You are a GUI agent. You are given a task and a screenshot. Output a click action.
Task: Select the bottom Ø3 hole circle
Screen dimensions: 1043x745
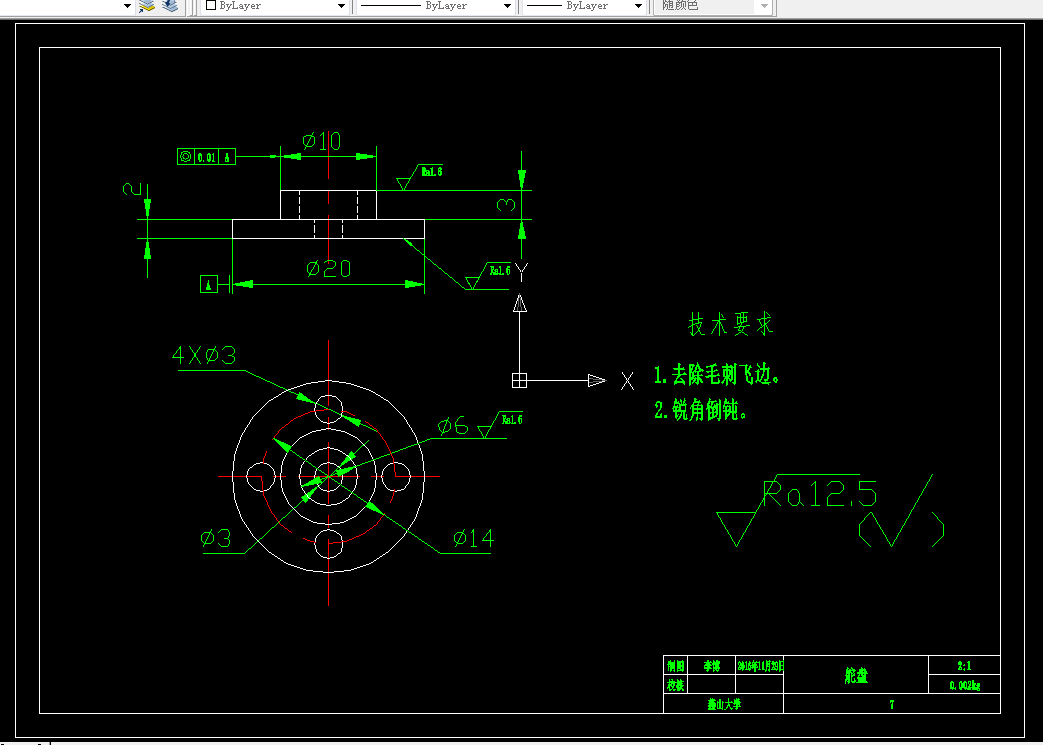329,543
